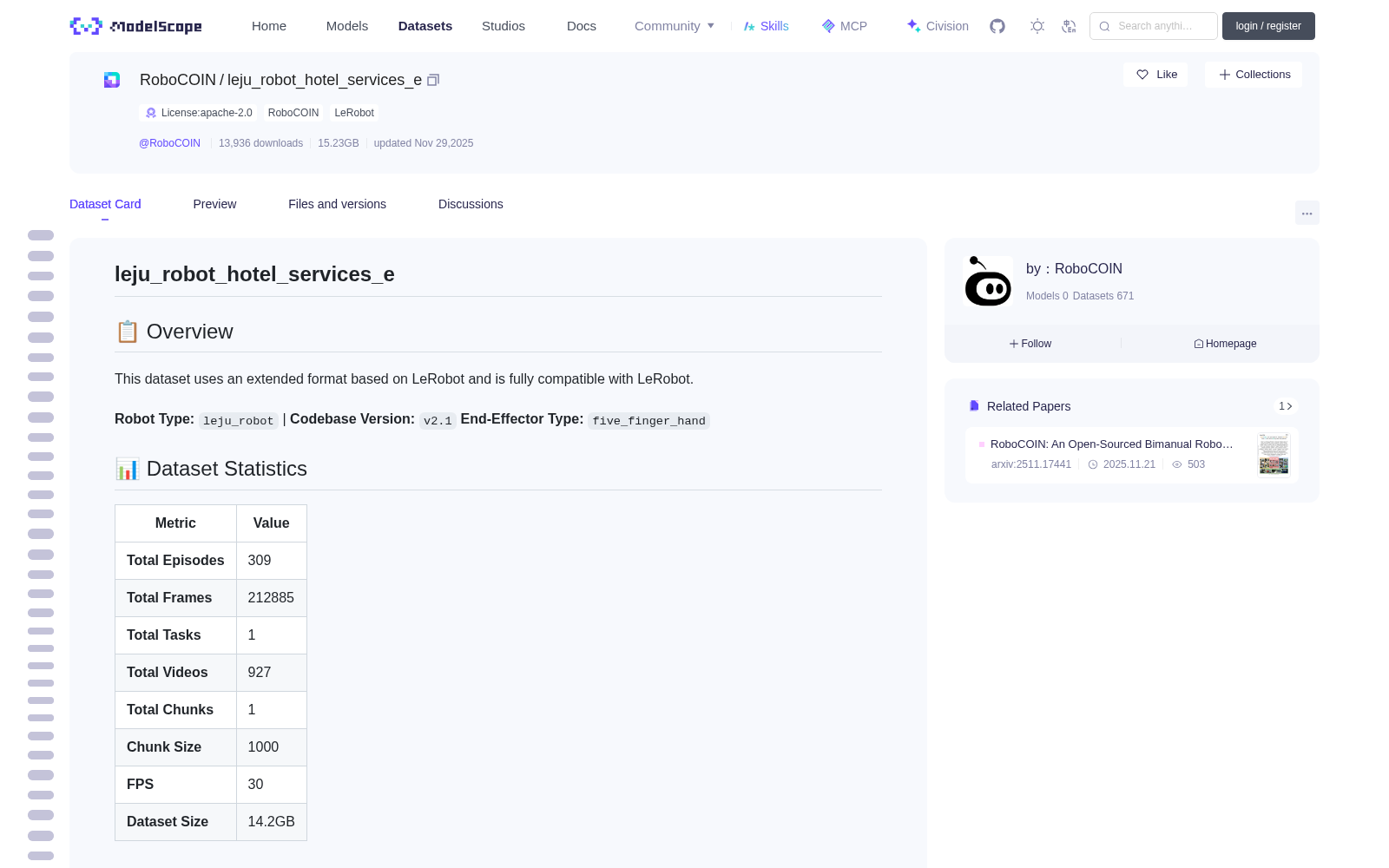Open the Models section
This screenshot has height=868, width=1389.
[x=347, y=26]
